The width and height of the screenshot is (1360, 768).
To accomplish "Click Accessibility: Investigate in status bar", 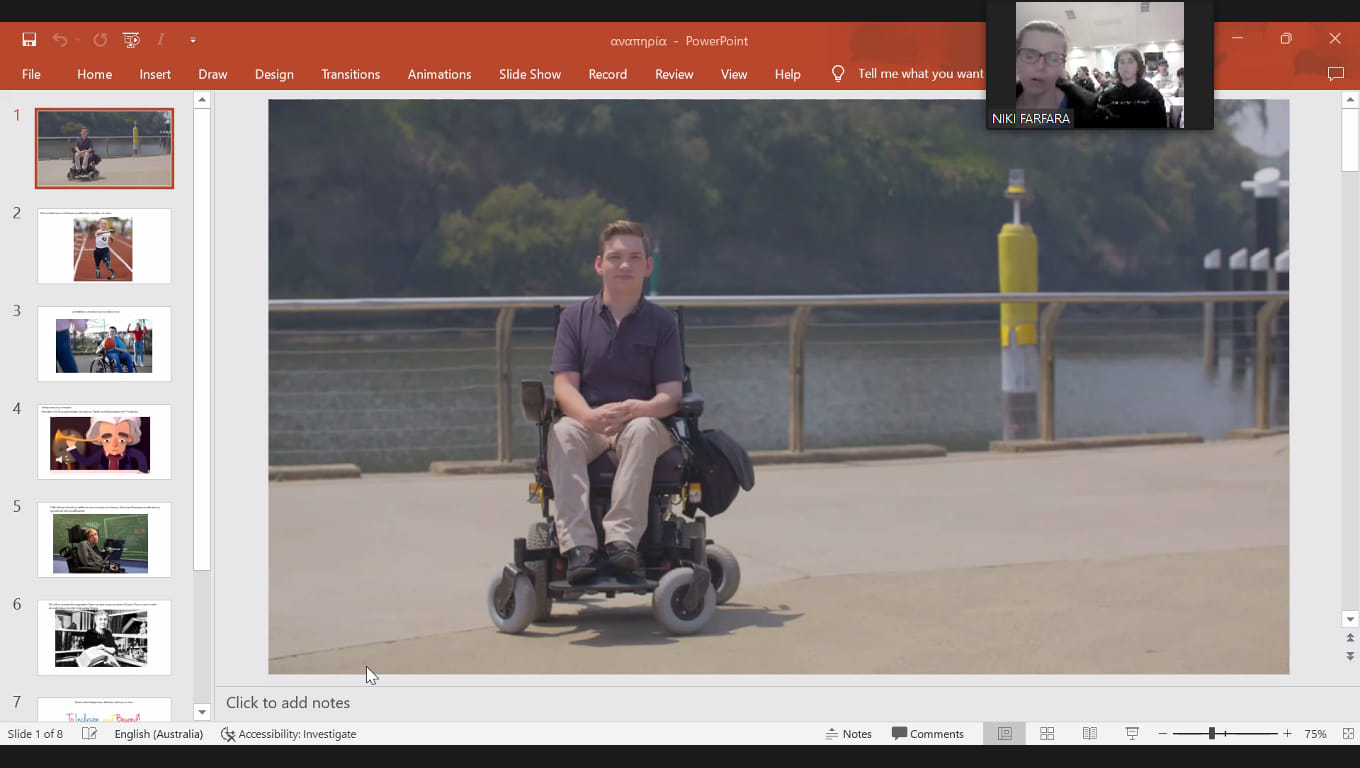I will [288, 734].
